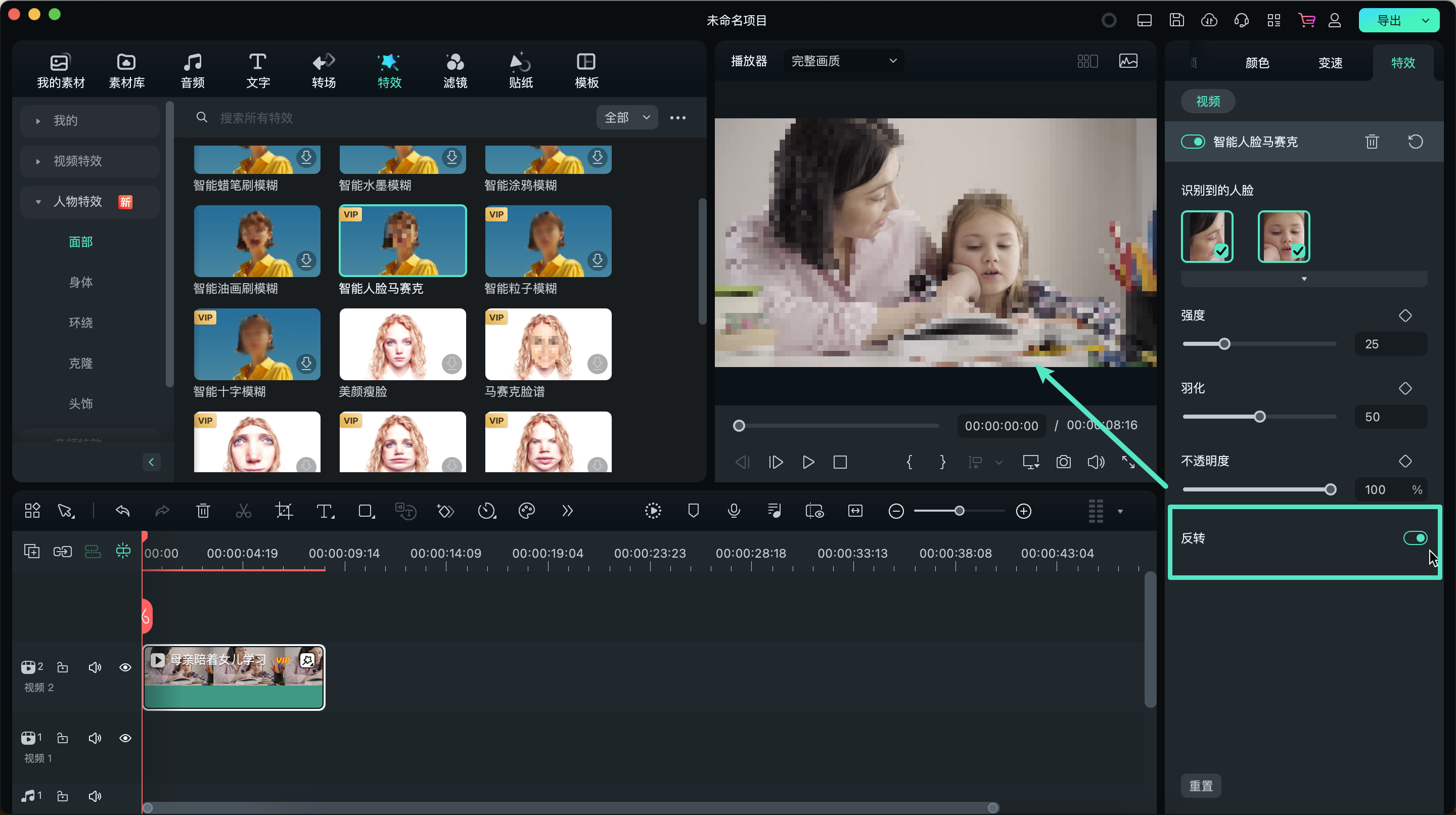Take a snapshot with the camera icon
This screenshot has width=1456, height=815.
point(1063,462)
